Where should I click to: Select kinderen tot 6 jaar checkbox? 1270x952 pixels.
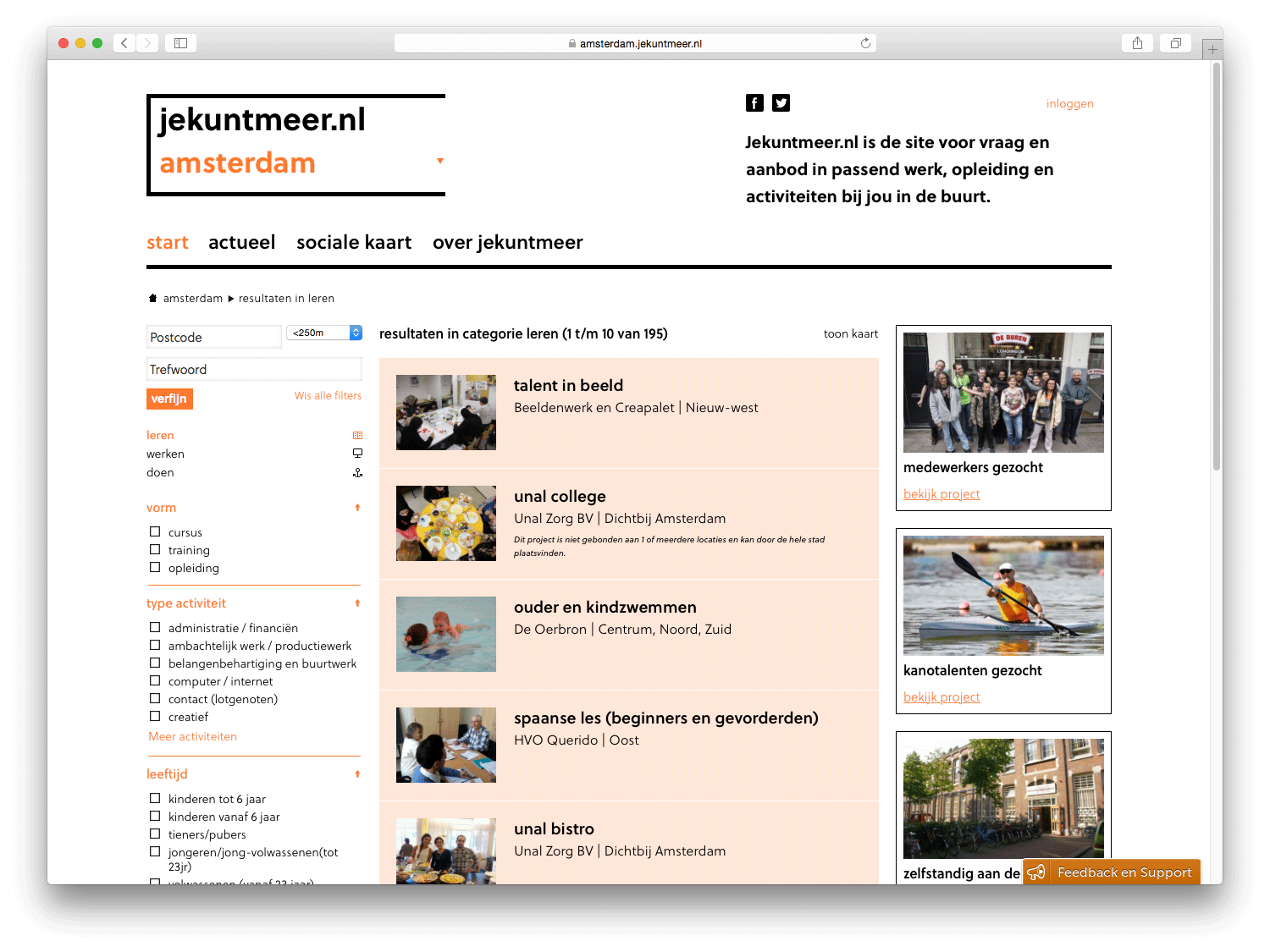(x=155, y=798)
